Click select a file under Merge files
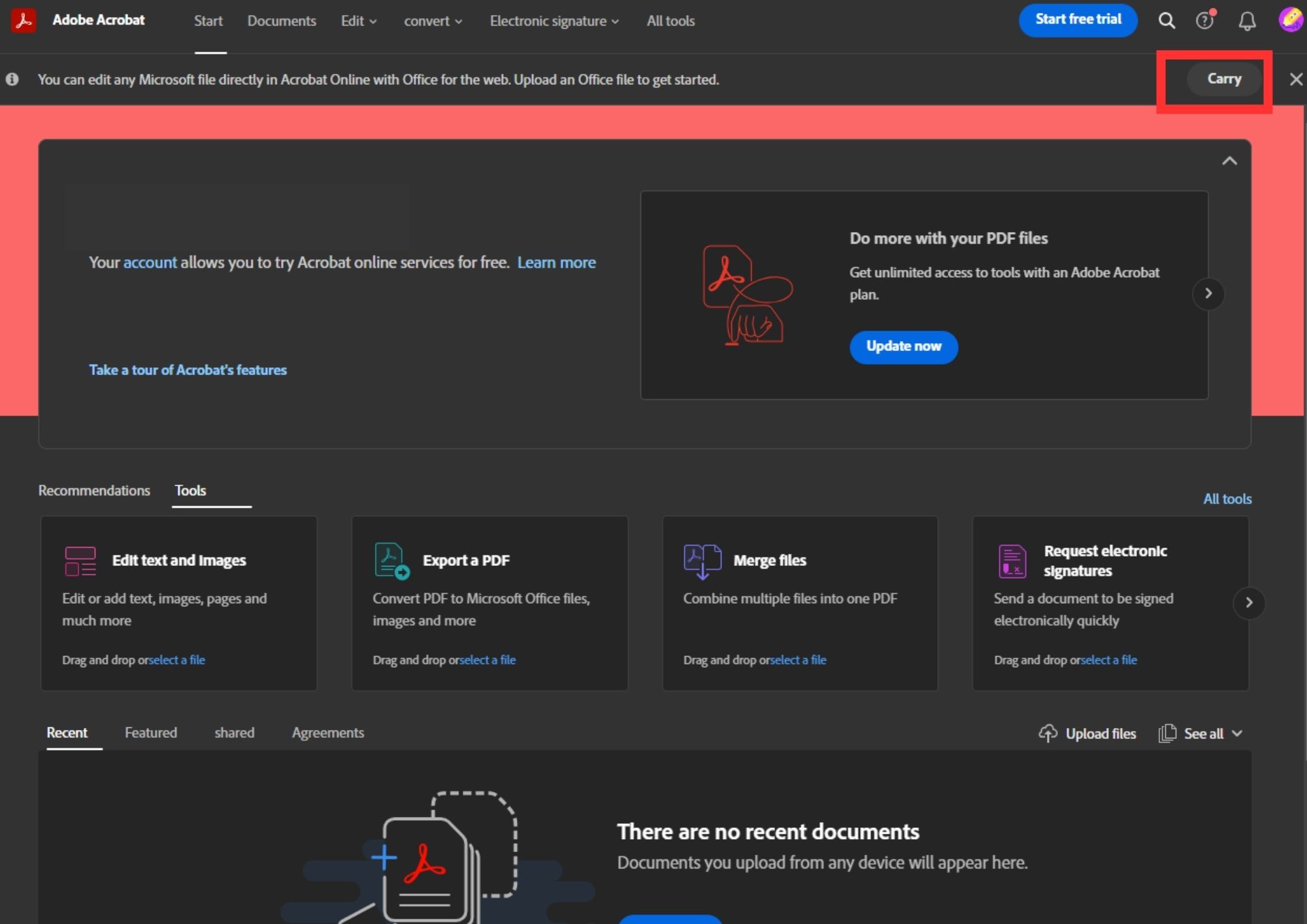Viewport: 1307px width, 924px height. [x=799, y=660]
